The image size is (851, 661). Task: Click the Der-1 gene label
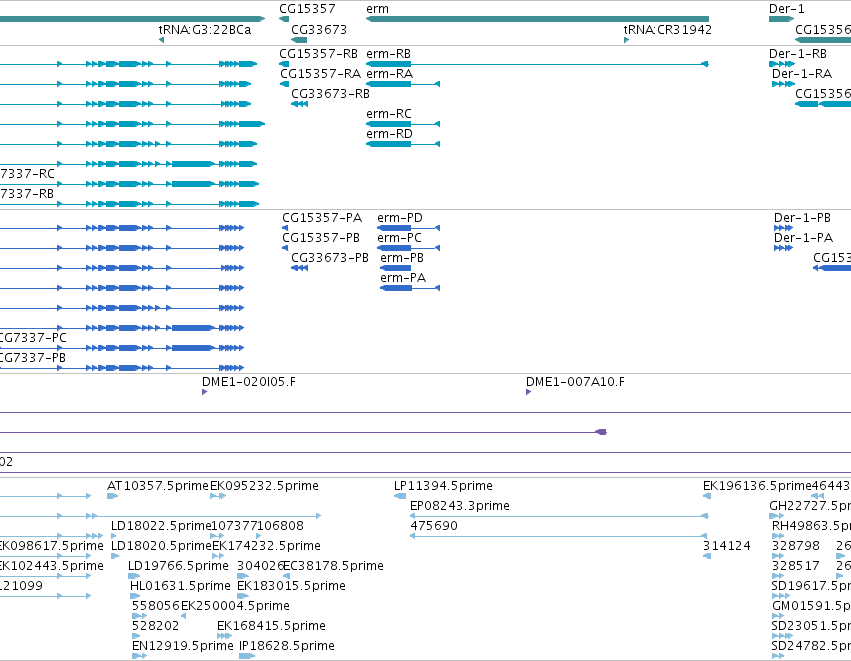(786, 9)
